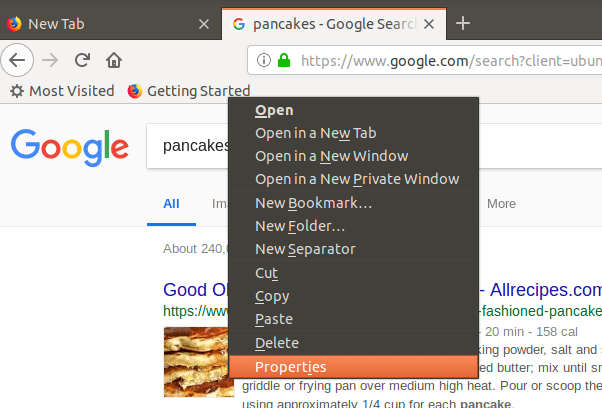The height and width of the screenshot is (408, 602).
Task: Choose Open in a New Tab
Action: (353, 133)
